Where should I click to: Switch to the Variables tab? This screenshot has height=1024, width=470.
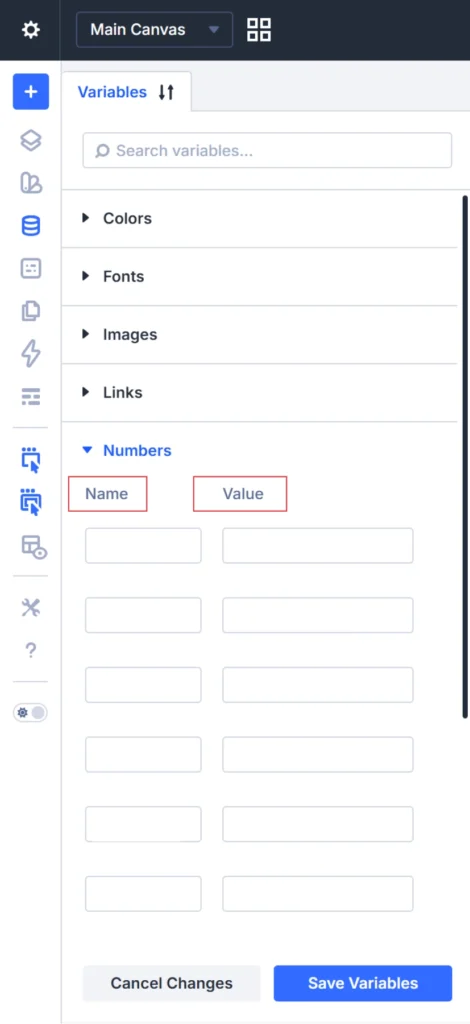[x=112, y=92]
